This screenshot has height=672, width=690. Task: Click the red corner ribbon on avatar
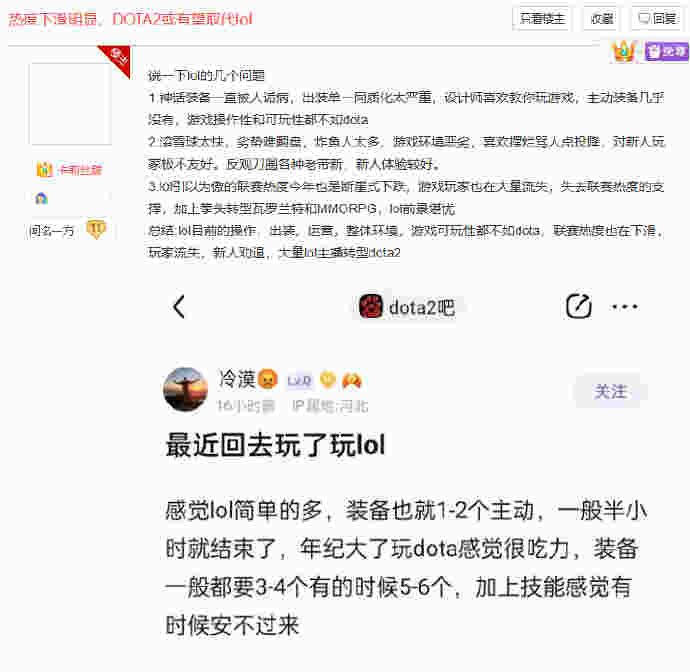click(x=117, y=59)
